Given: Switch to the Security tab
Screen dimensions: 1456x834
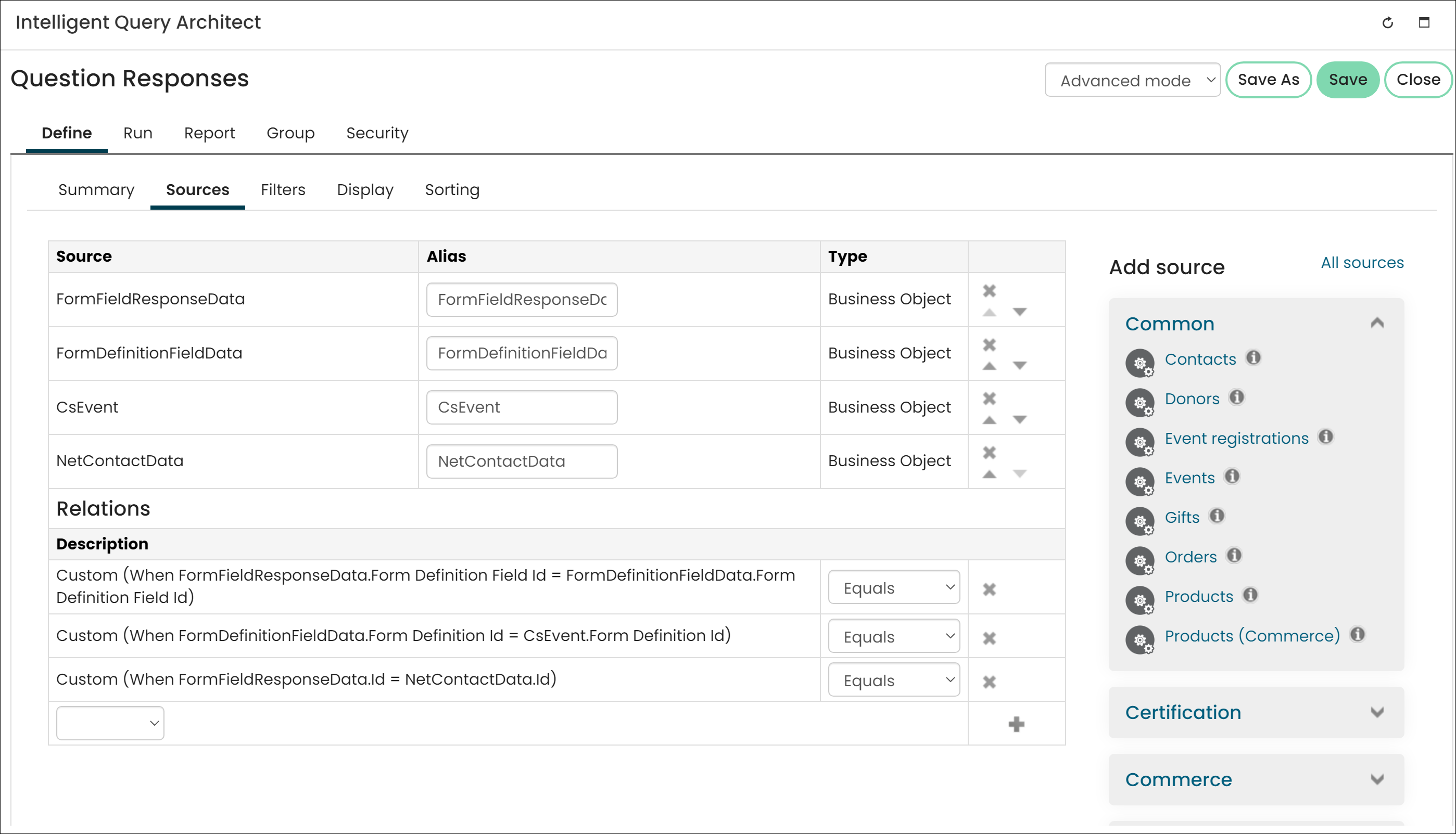Looking at the screenshot, I should [x=377, y=133].
